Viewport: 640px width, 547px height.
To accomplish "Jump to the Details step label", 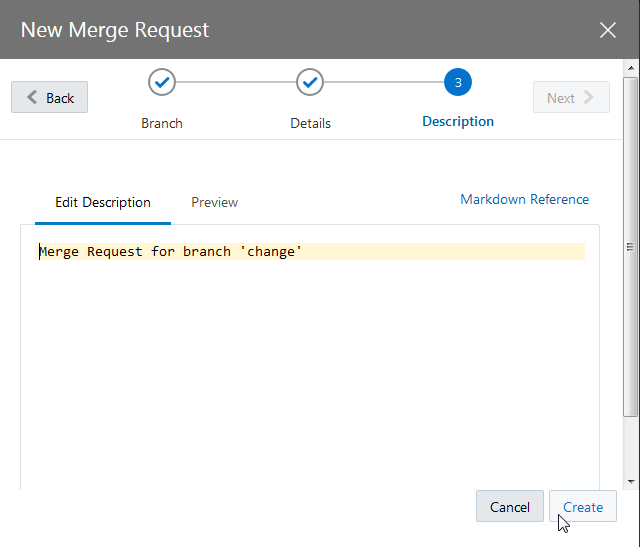I will pos(310,123).
